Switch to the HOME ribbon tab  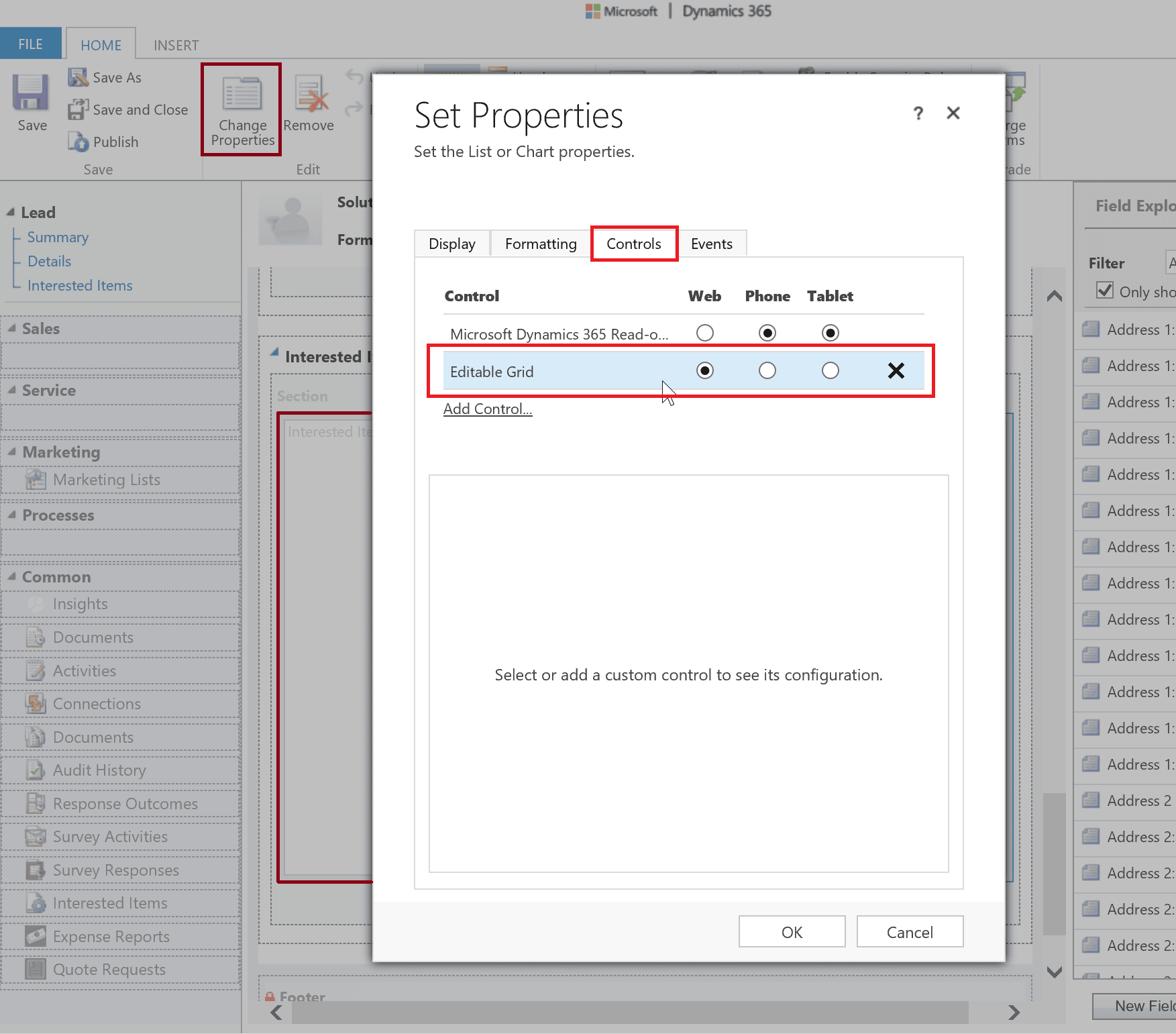pyautogui.click(x=101, y=45)
